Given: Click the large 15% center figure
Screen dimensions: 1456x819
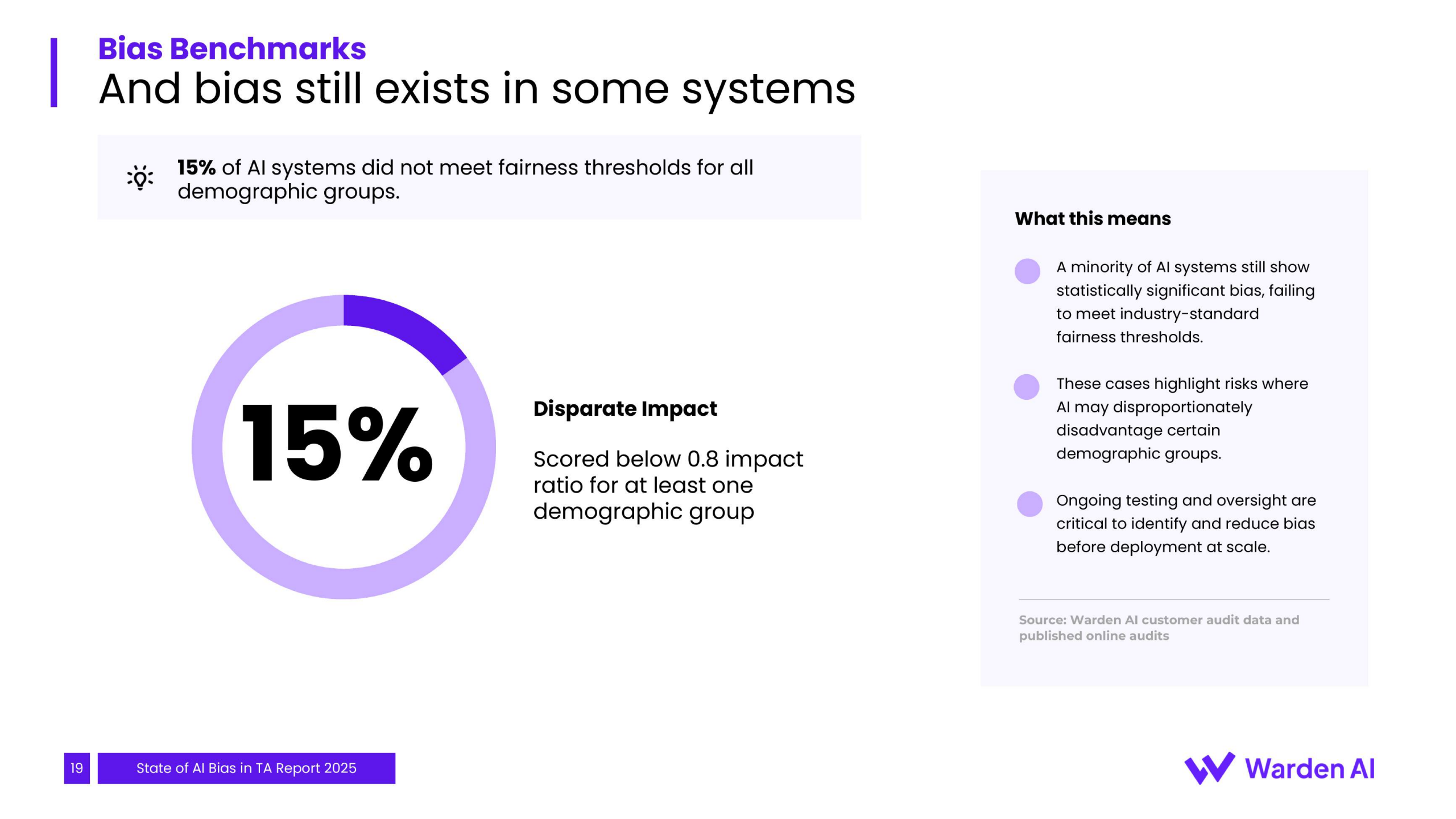Looking at the screenshot, I should pos(337,444).
